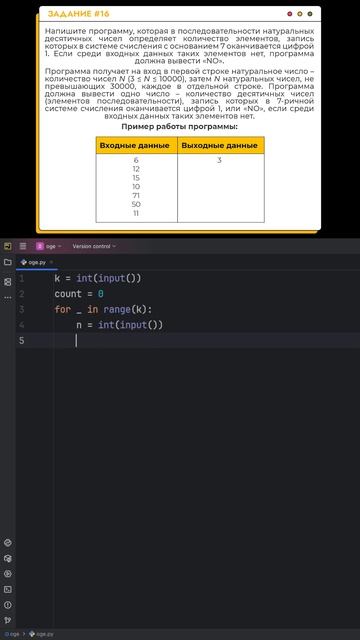This screenshot has width=360, height=640.
Task: Show more tool windows via the ellipsis icon
Action: tap(7, 298)
